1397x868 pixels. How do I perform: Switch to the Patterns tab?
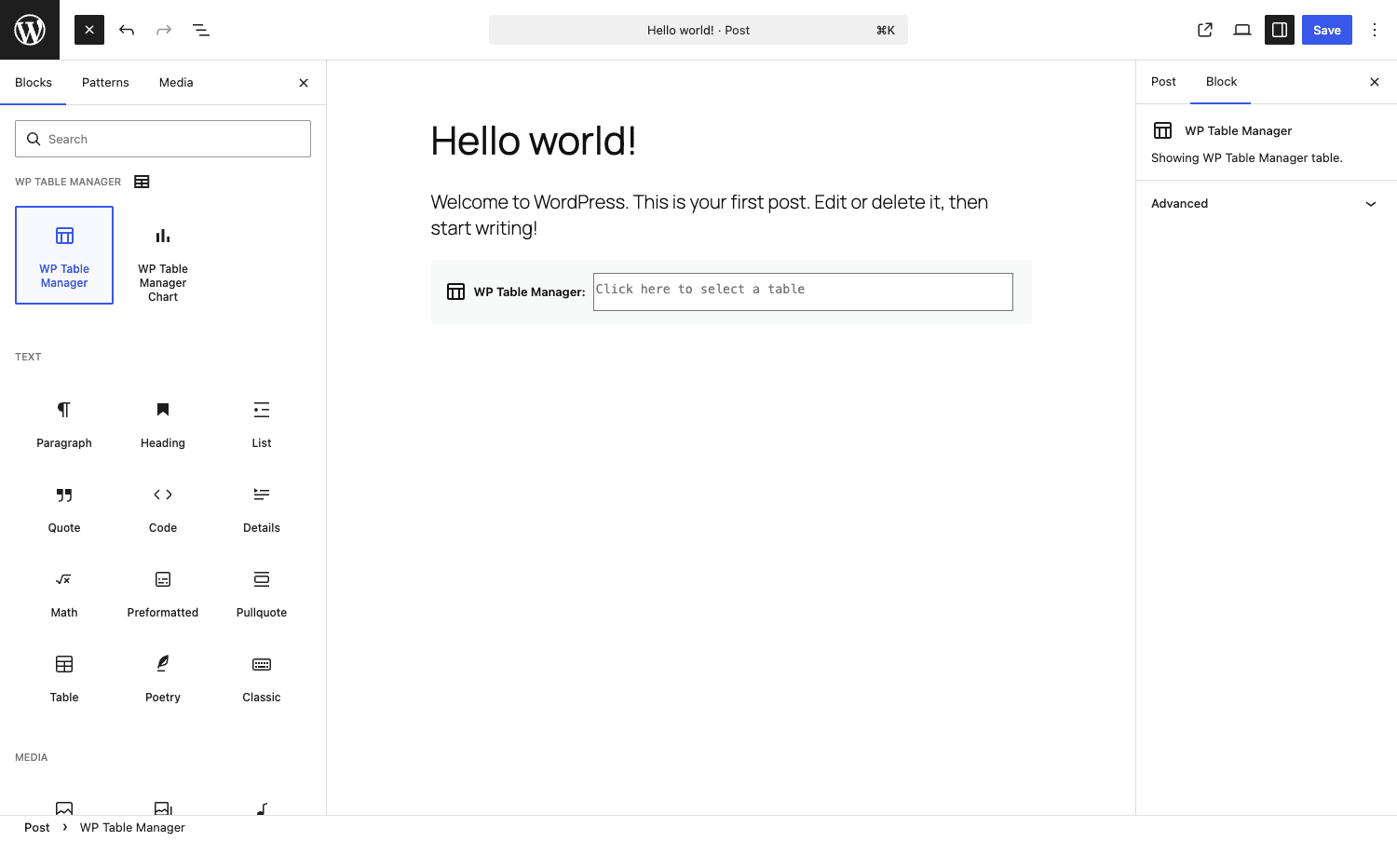point(105,83)
